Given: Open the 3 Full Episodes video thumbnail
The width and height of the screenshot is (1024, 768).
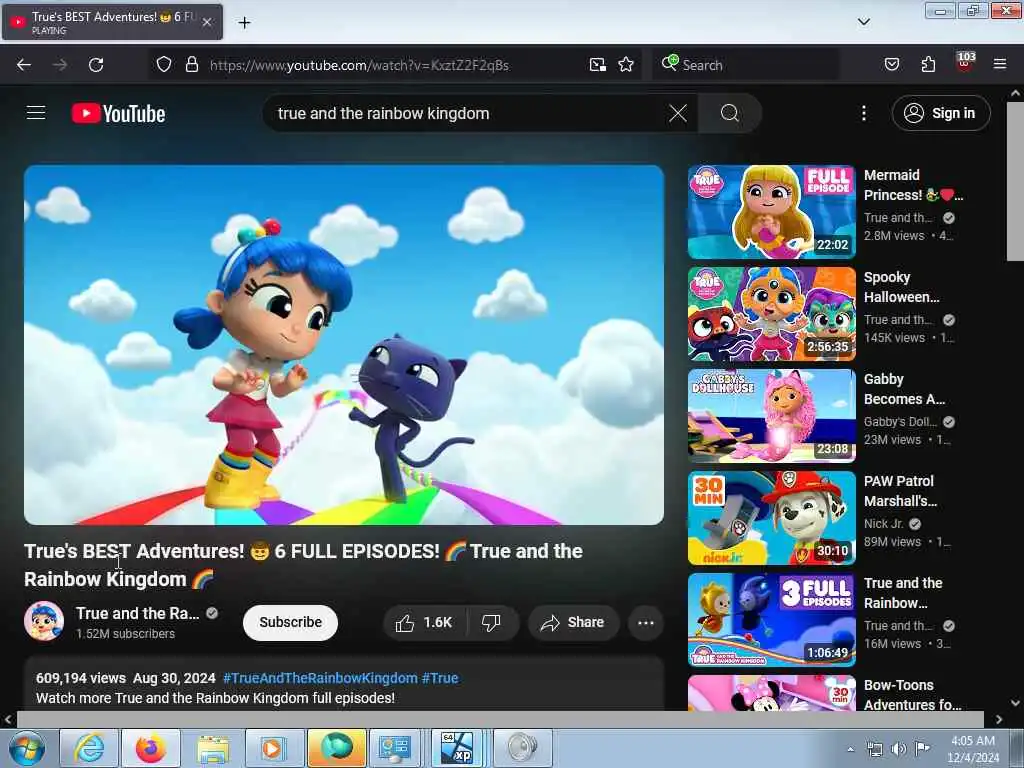Looking at the screenshot, I should pyautogui.click(x=771, y=620).
